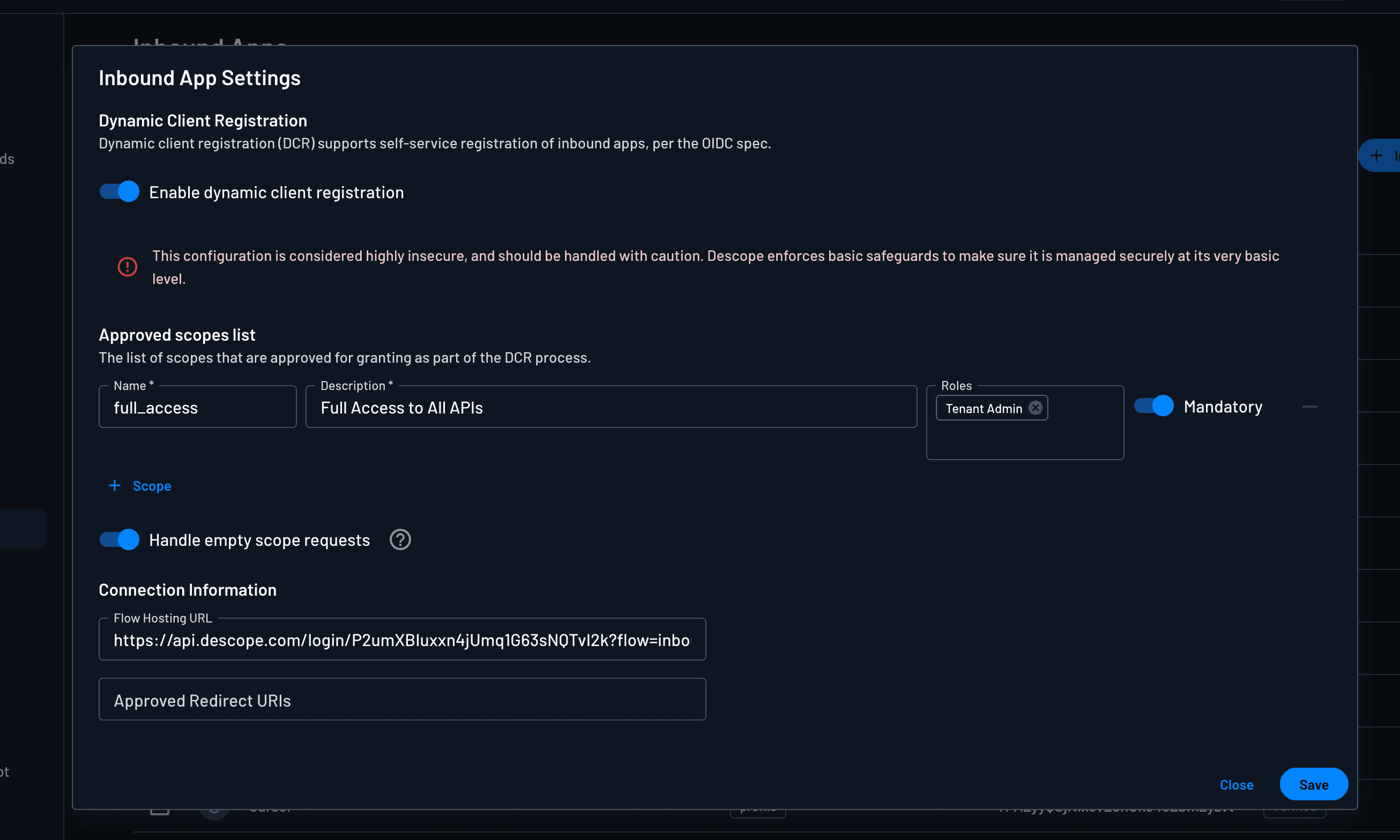Disable dynamic client registration
The height and width of the screenshot is (840, 1400).
coord(118,191)
